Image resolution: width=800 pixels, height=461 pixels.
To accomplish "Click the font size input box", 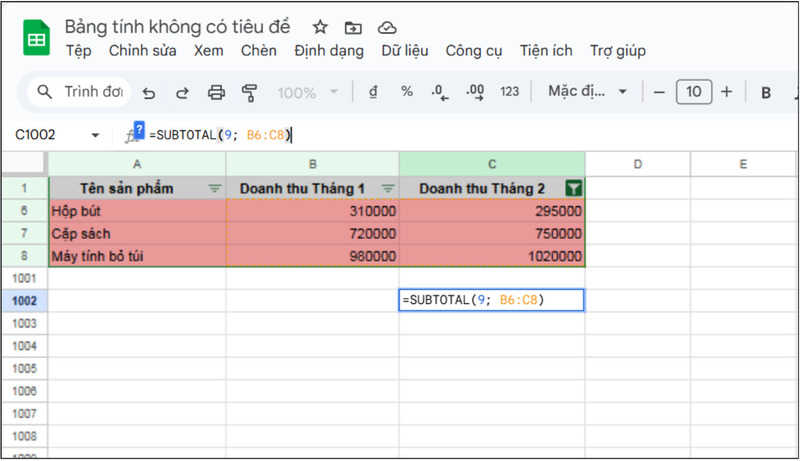I will [x=693, y=93].
